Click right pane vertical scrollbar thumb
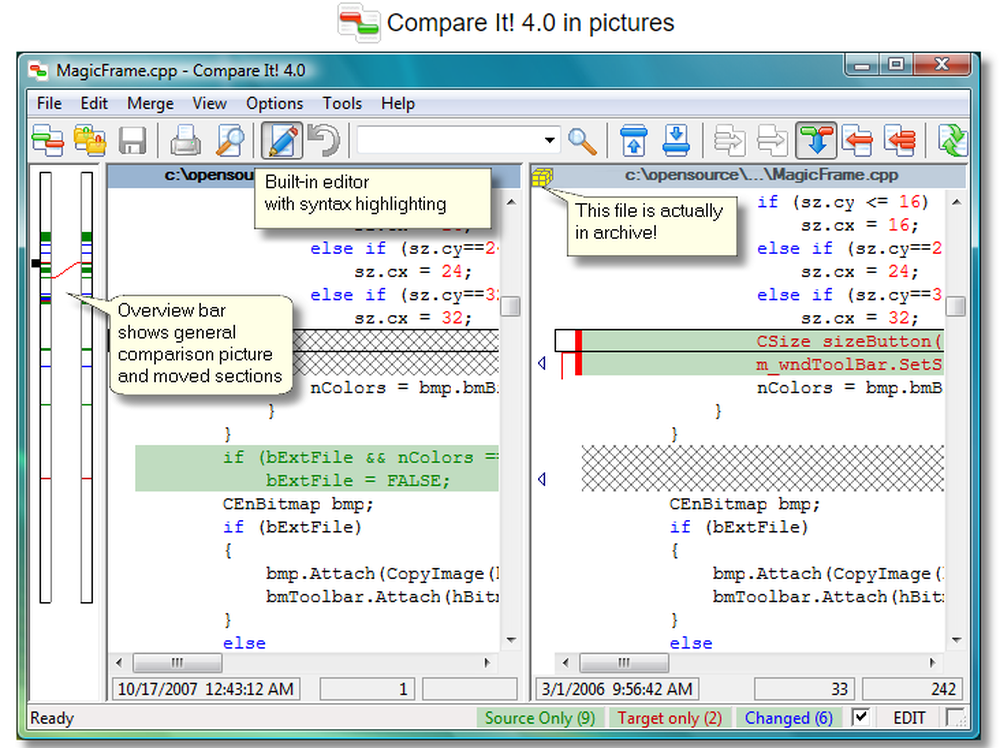The width and height of the screenshot is (1000, 748). (955, 306)
